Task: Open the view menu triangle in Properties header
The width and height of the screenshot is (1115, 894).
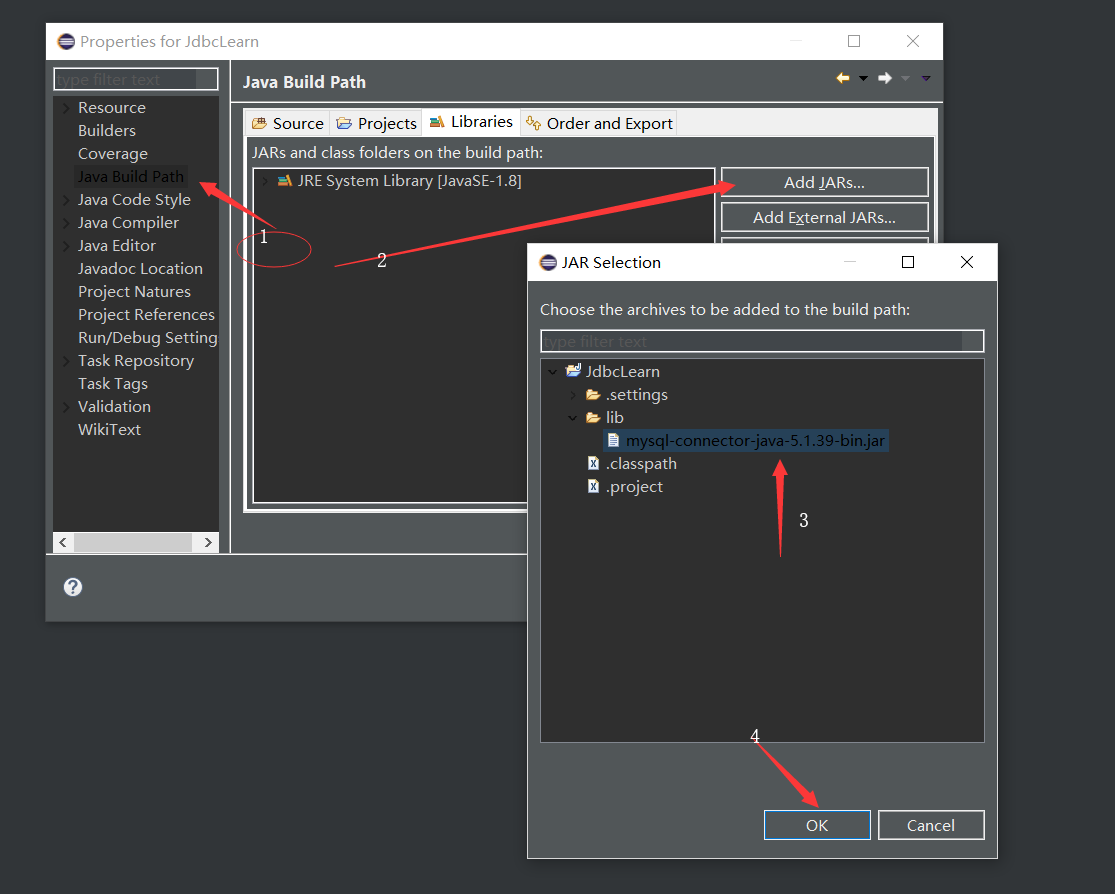Action: click(926, 78)
